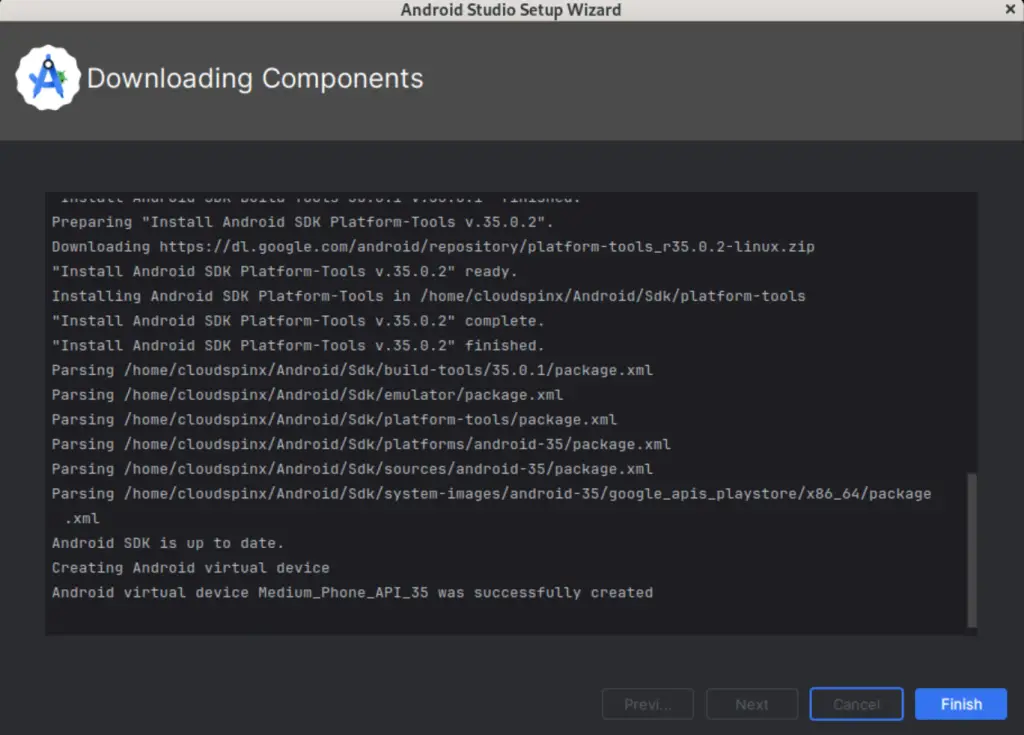Select the build-tools package.xml parsing line
Viewport: 1024px width, 735px height.
coord(351,370)
